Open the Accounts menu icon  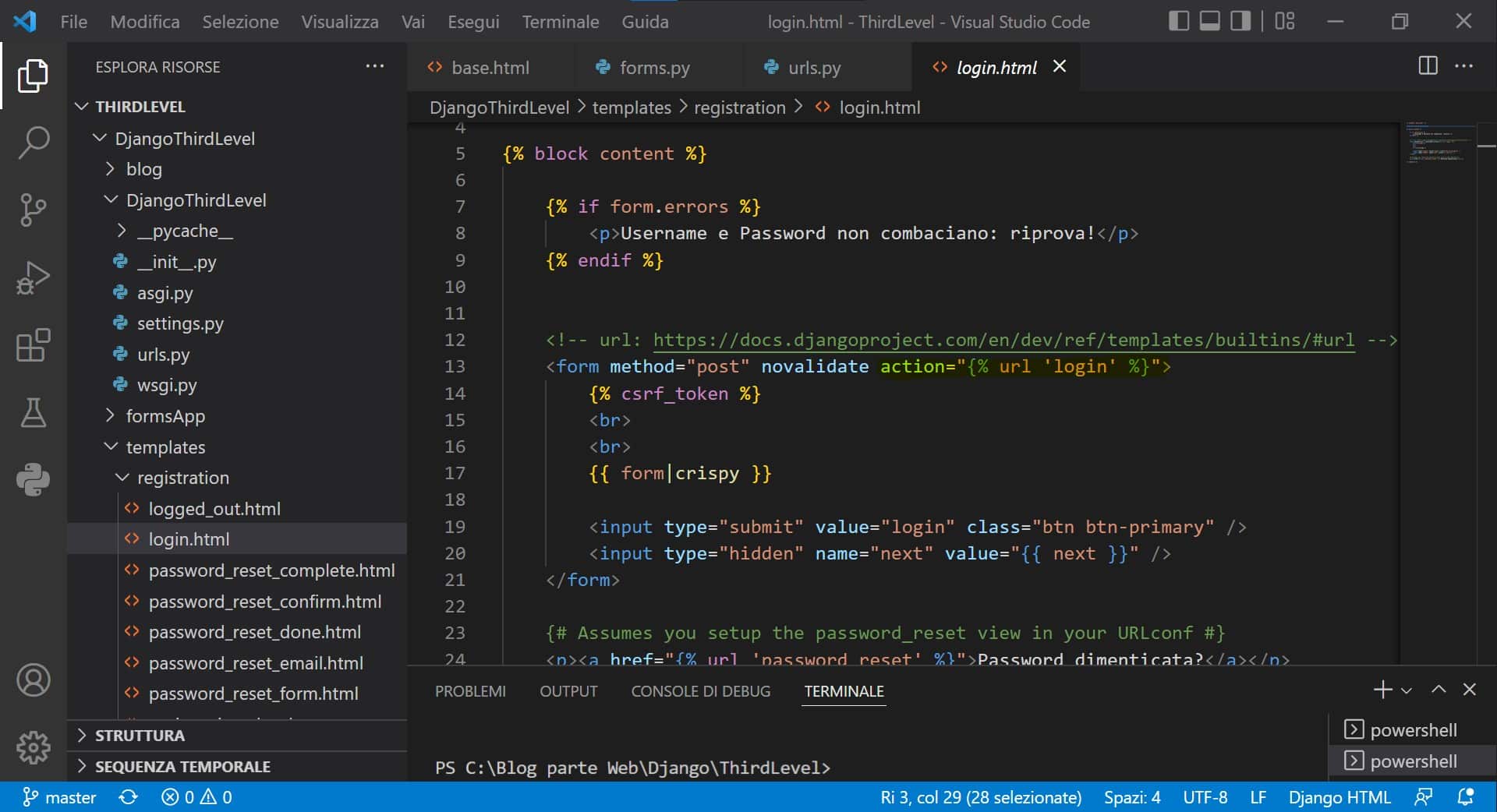click(33, 680)
